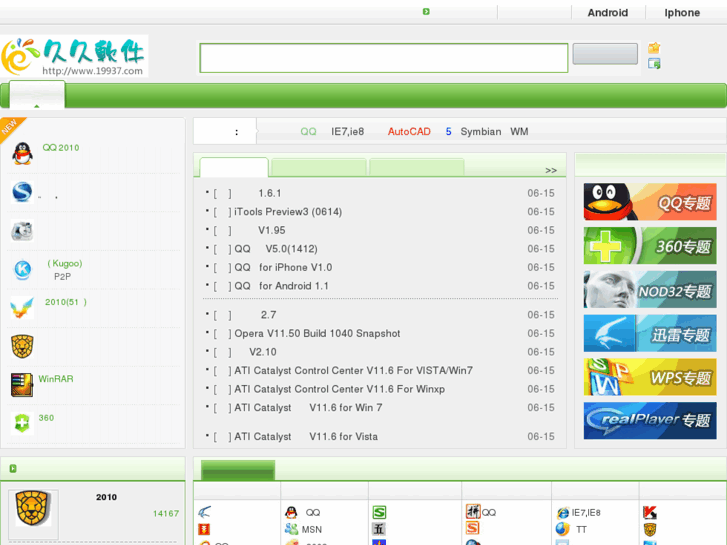This screenshot has width=727, height=545.
Task: Click the QQ penguin icon in category table
Action: pos(291,512)
